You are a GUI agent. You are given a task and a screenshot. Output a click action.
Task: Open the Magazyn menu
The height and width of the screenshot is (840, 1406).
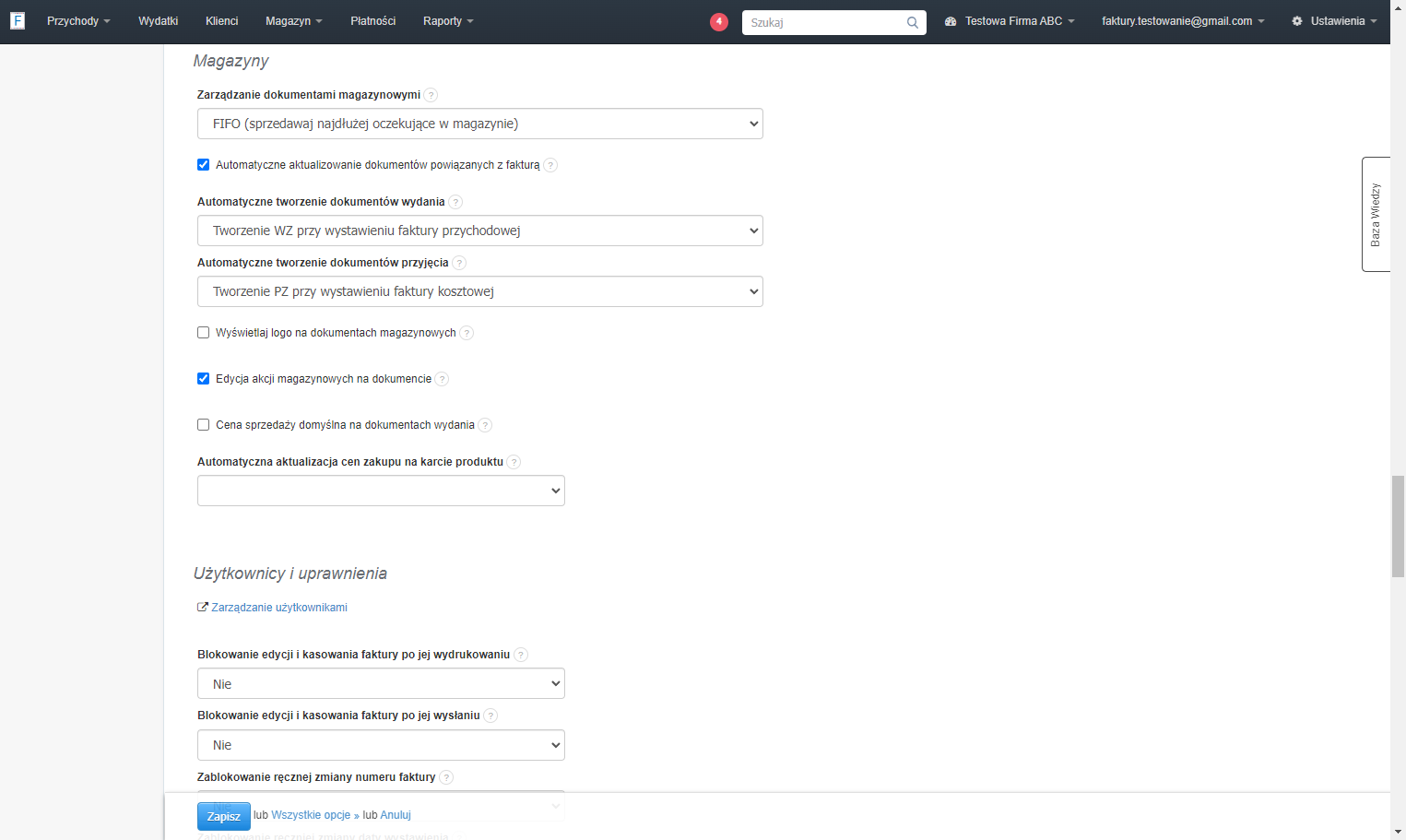click(x=294, y=21)
